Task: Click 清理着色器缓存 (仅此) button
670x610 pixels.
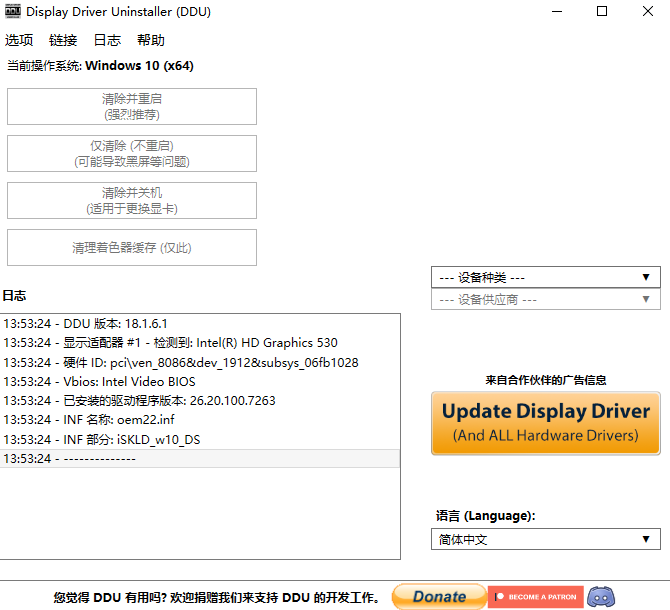Action: [132, 247]
